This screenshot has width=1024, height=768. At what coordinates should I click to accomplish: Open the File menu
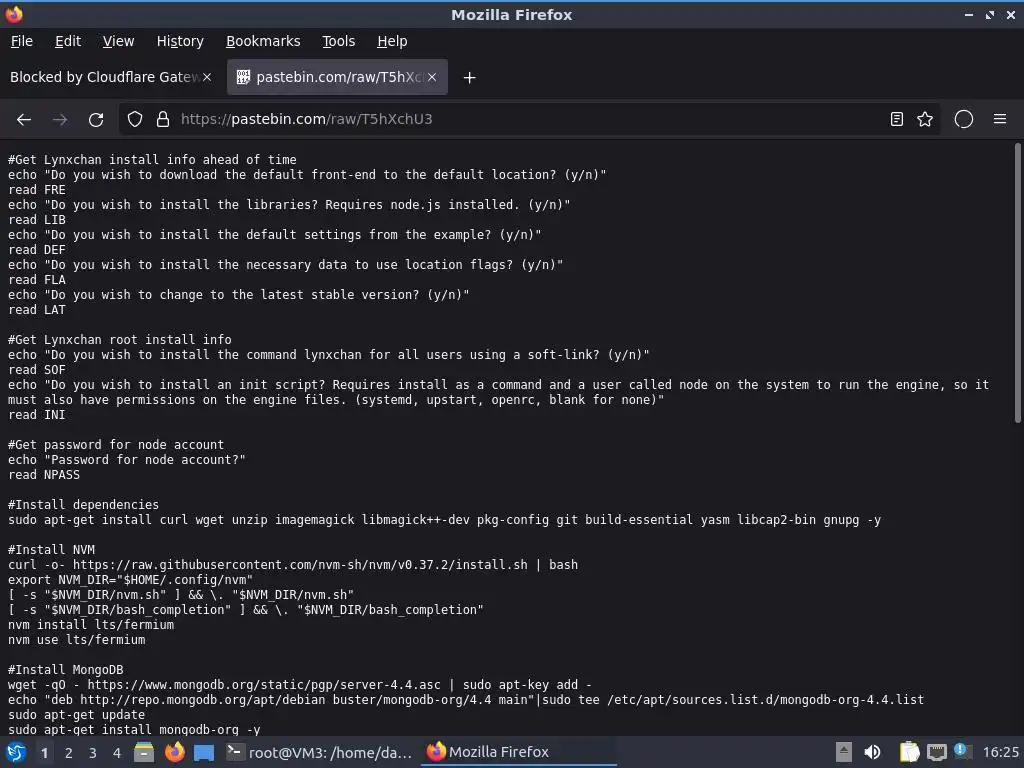click(x=22, y=41)
